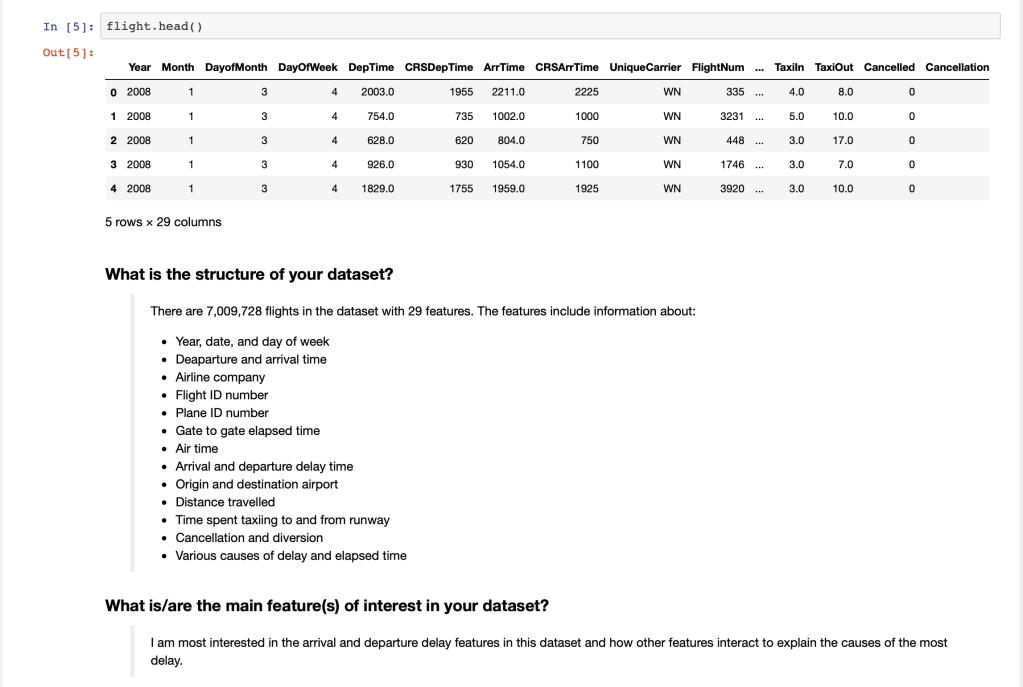
Task: Click the FlightNum column header
Action: pos(718,67)
